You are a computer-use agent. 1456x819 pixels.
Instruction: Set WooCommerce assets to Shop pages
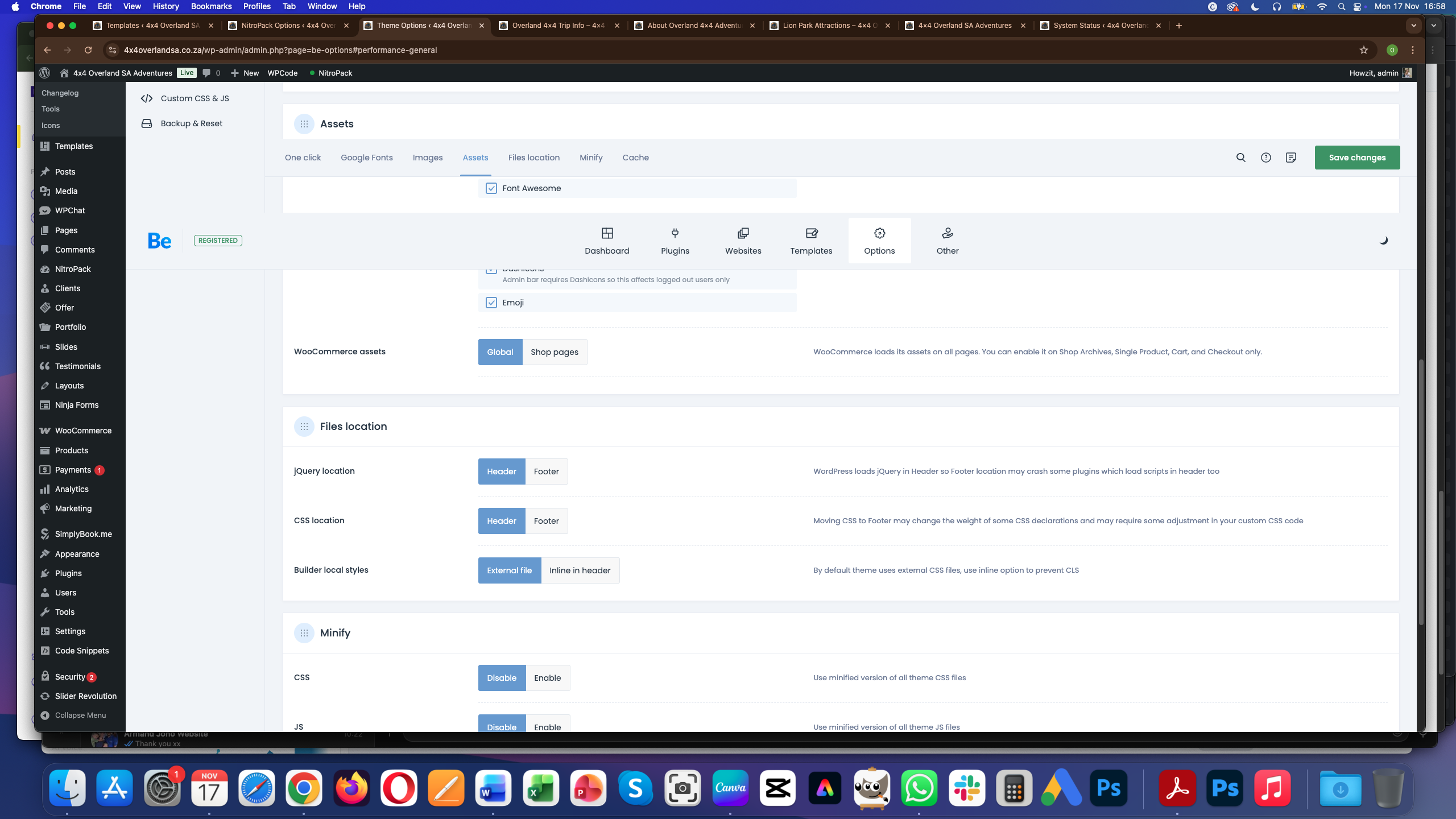click(x=554, y=352)
